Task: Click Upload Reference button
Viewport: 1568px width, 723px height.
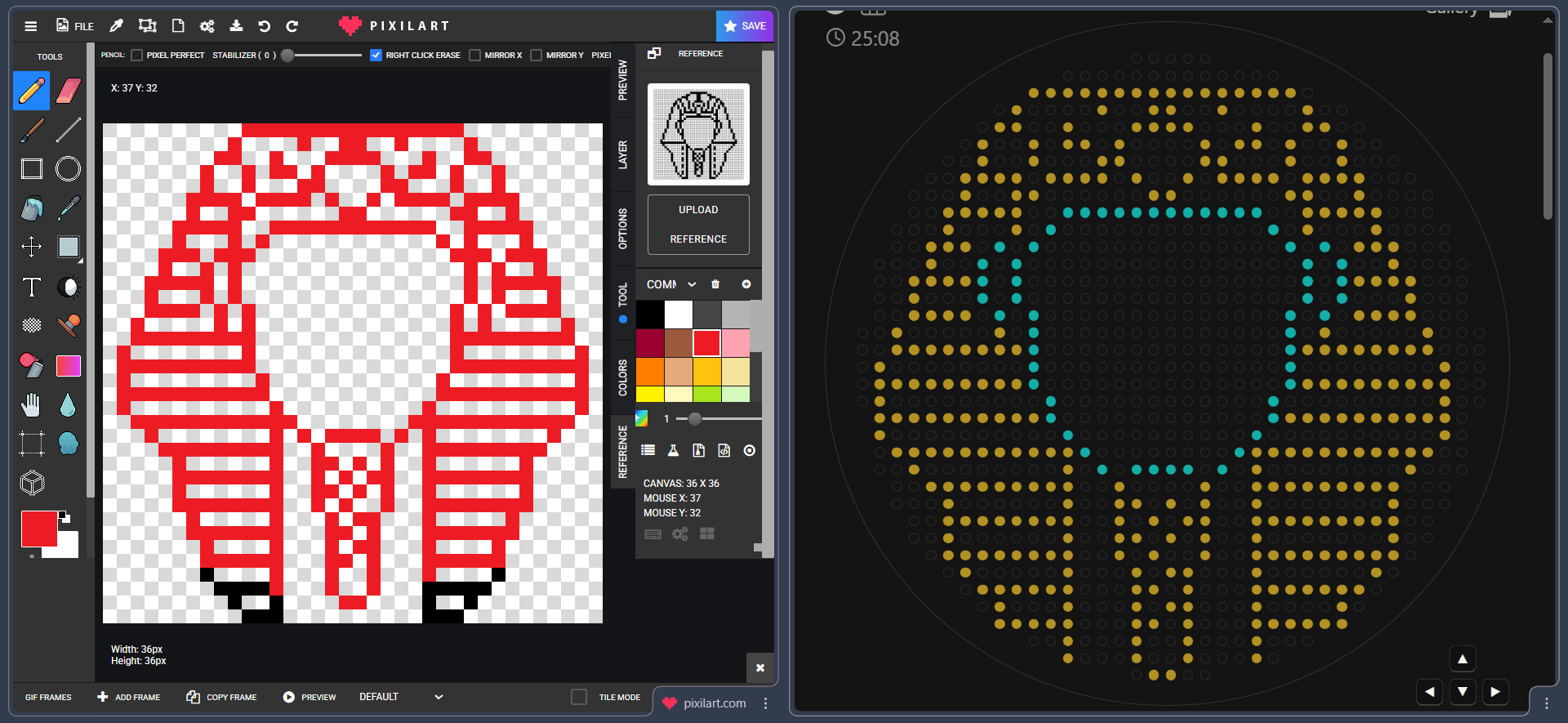Action: 698,225
